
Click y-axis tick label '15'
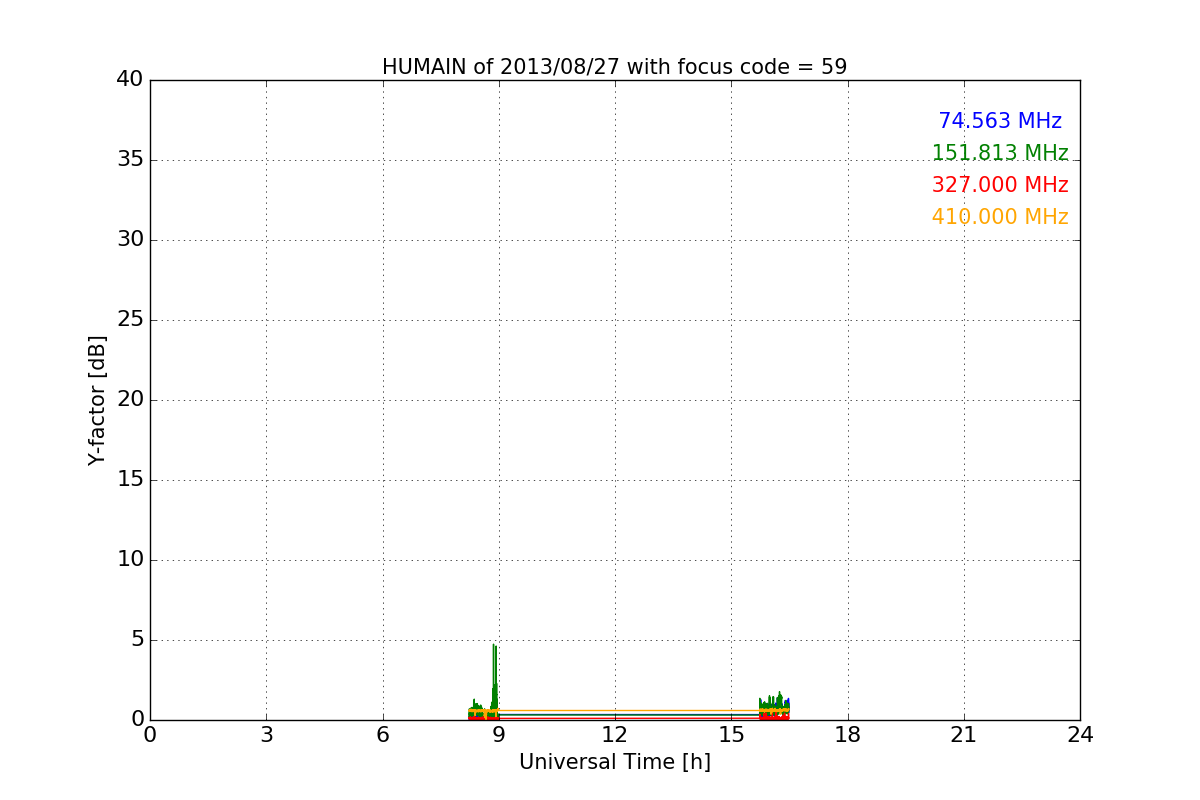(130, 480)
